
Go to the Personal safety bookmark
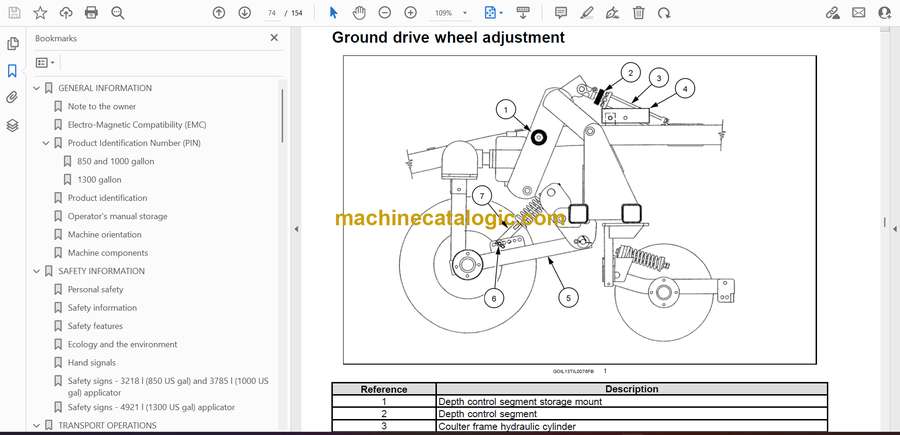tap(95, 289)
